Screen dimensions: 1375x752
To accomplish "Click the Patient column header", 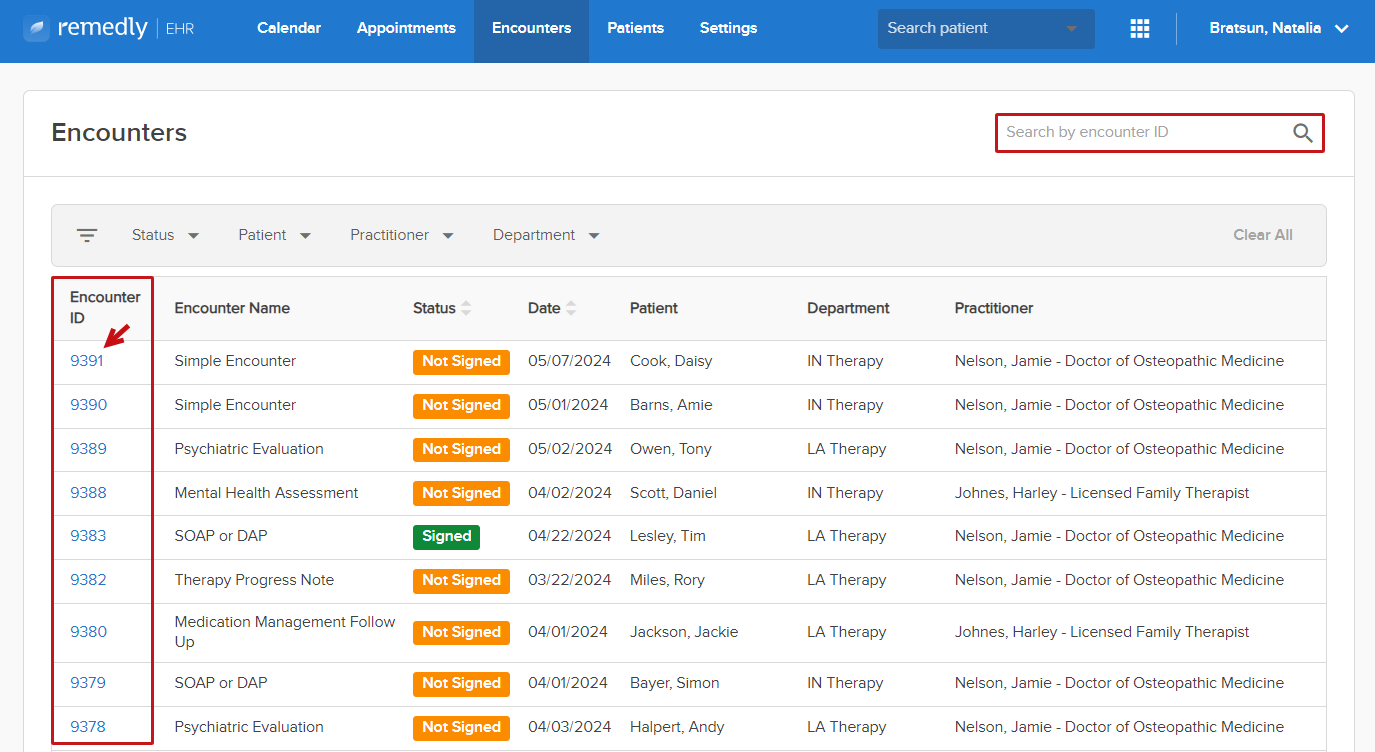I will (654, 308).
